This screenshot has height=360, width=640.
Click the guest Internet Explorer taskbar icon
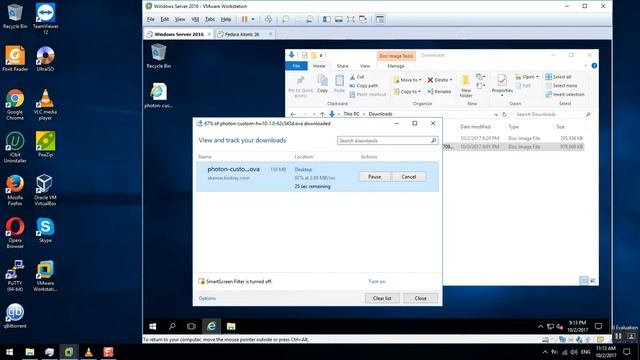click(211, 326)
